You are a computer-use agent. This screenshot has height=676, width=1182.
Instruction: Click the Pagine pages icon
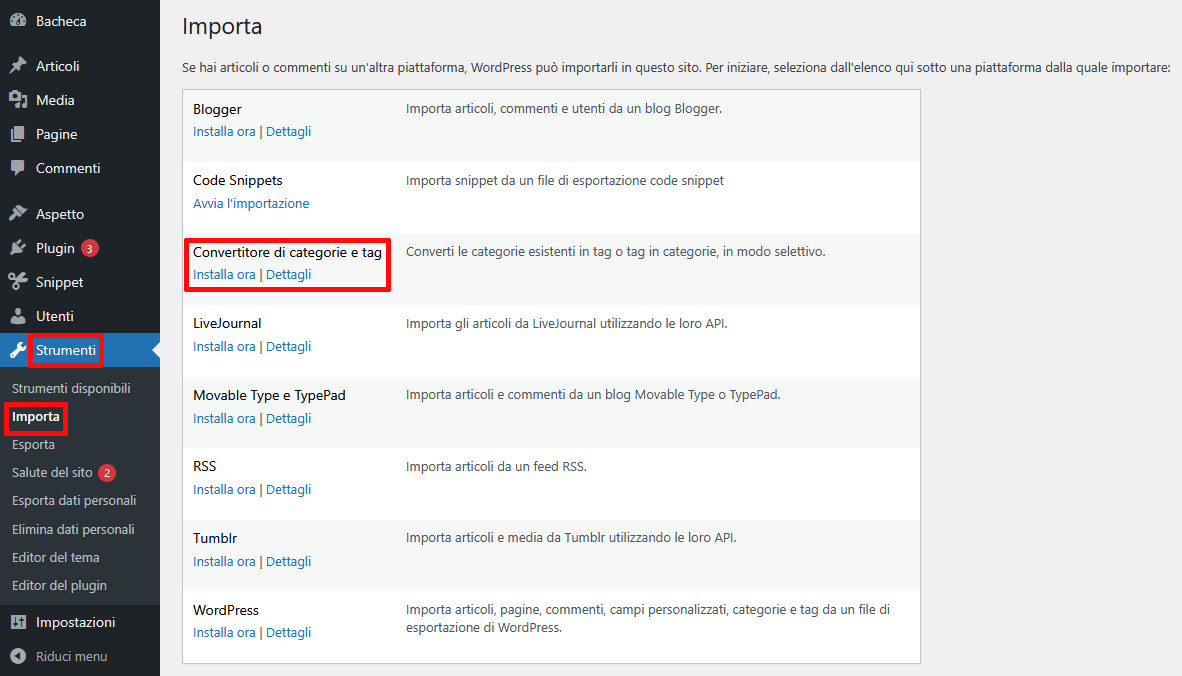tap(18, 134)
